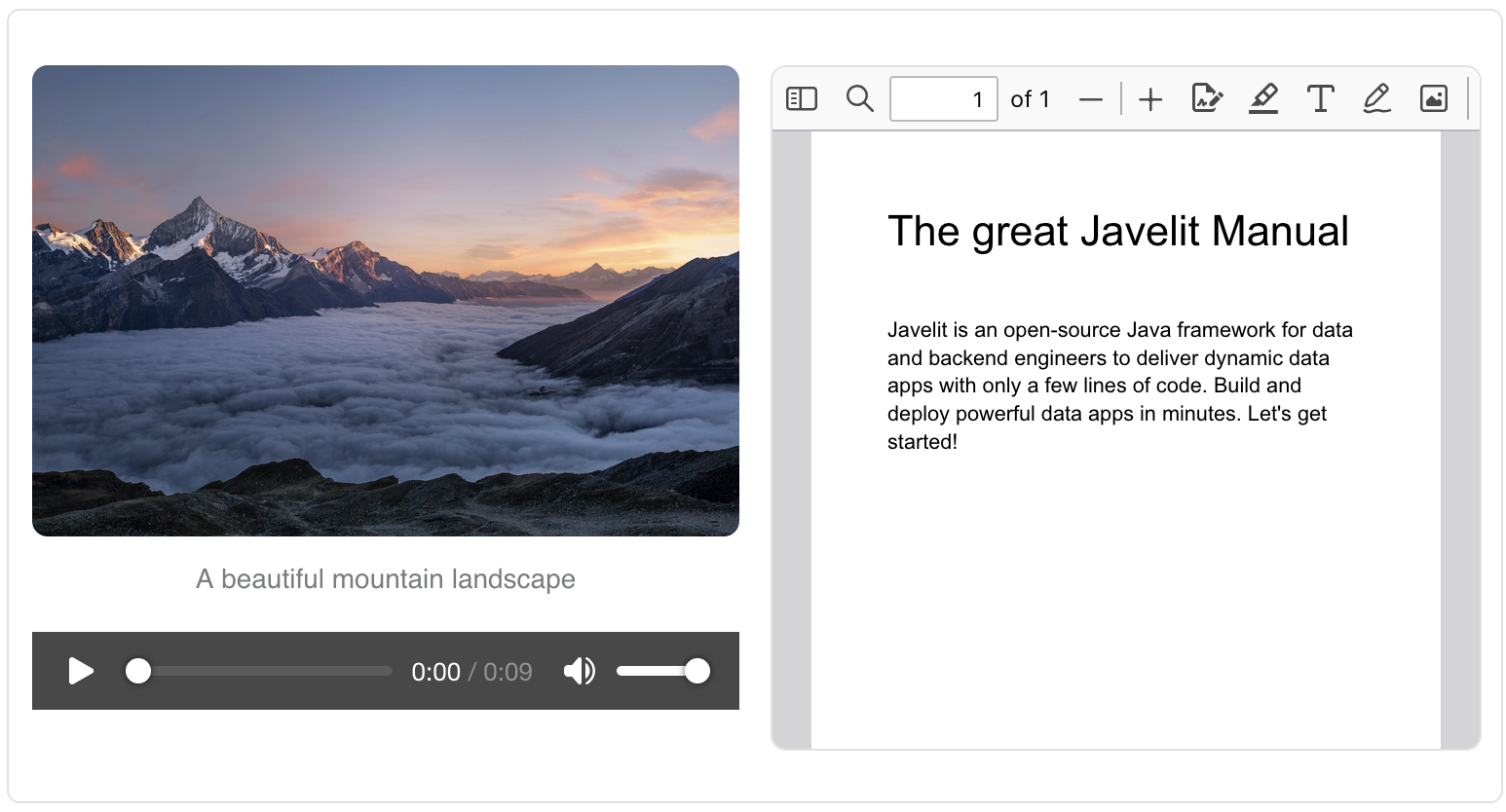1506x812 pixels.
Task: Click the 'A beautiful mountain landscape' caption
Action: click(386, 579)
